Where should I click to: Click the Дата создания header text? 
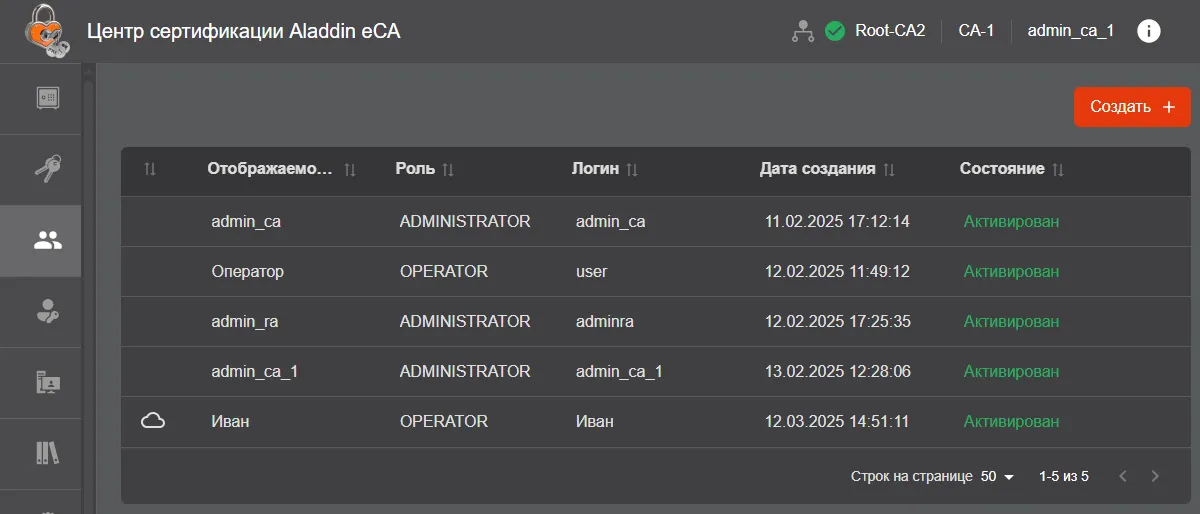pos(818,169)
